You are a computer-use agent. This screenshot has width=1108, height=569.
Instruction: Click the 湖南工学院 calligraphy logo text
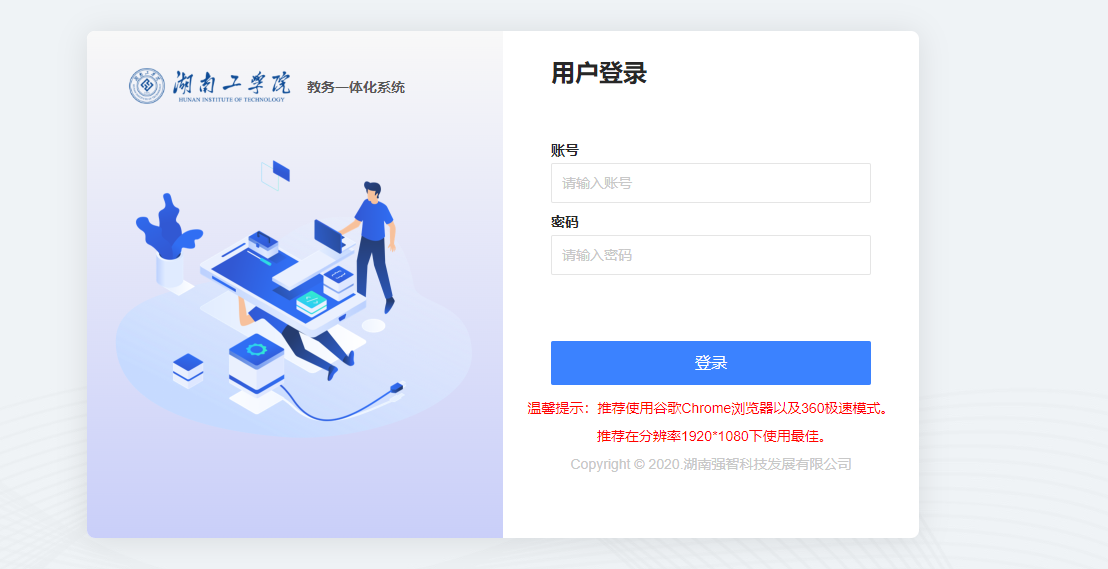(x=232, y=85)
